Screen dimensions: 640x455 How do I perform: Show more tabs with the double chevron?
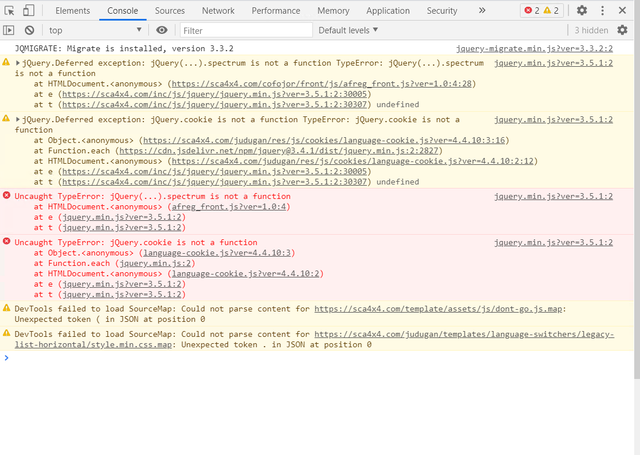pyautogui.click(x=482, y=11)
